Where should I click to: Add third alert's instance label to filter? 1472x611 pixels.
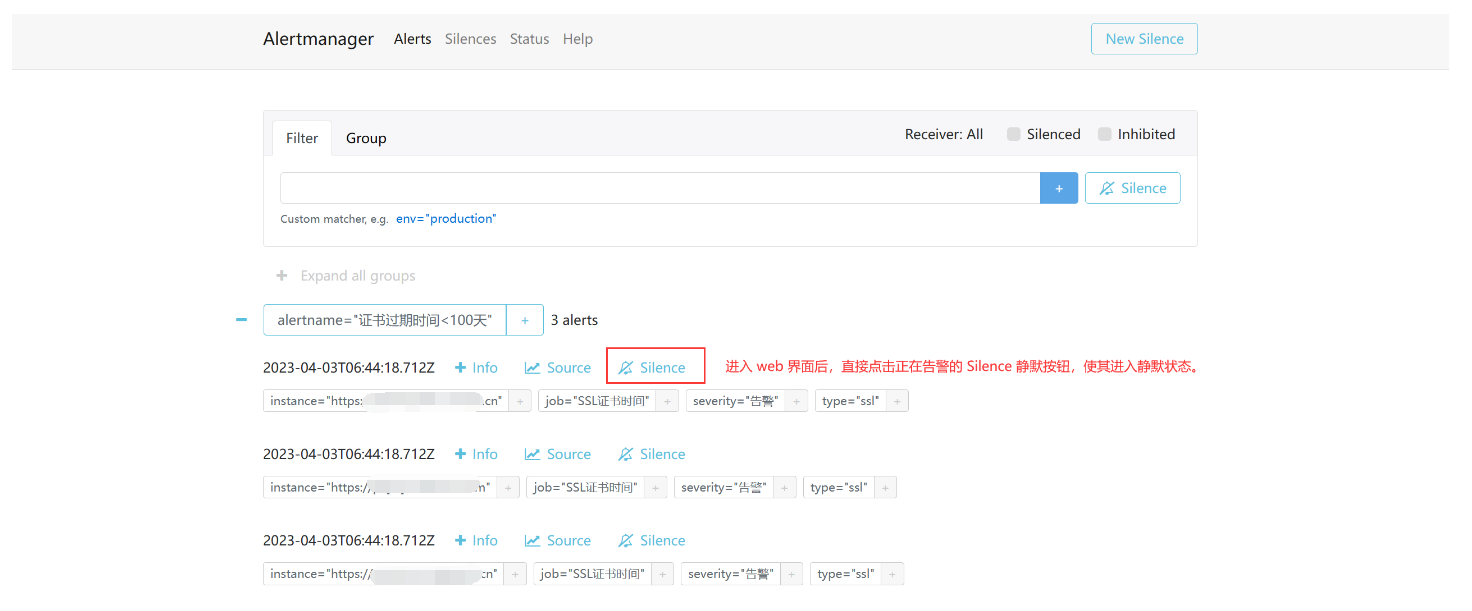pyautogui.click(x=515, y=574)
